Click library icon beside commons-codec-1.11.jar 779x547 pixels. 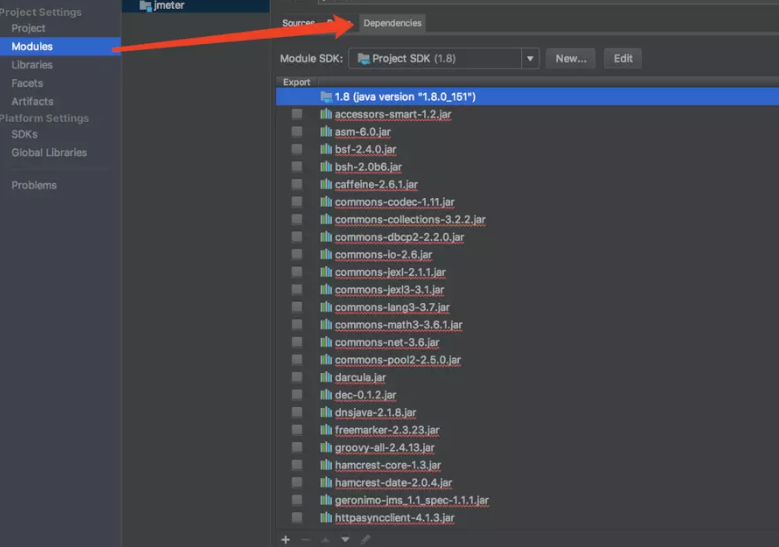coord(326,202)
